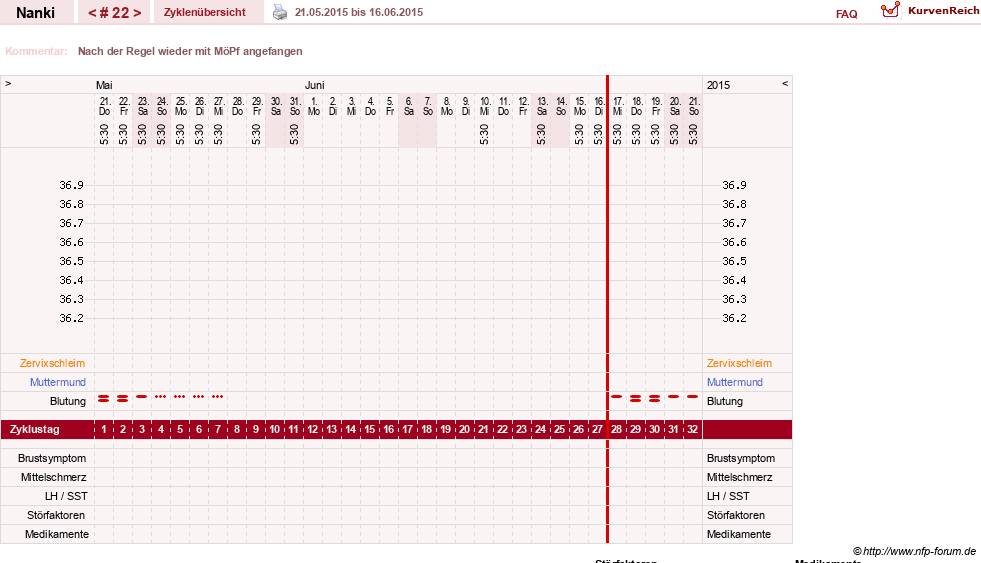Click the bleeding mark on cycle day 1
This screenshot has height=563, width=981.
(104, 398)
